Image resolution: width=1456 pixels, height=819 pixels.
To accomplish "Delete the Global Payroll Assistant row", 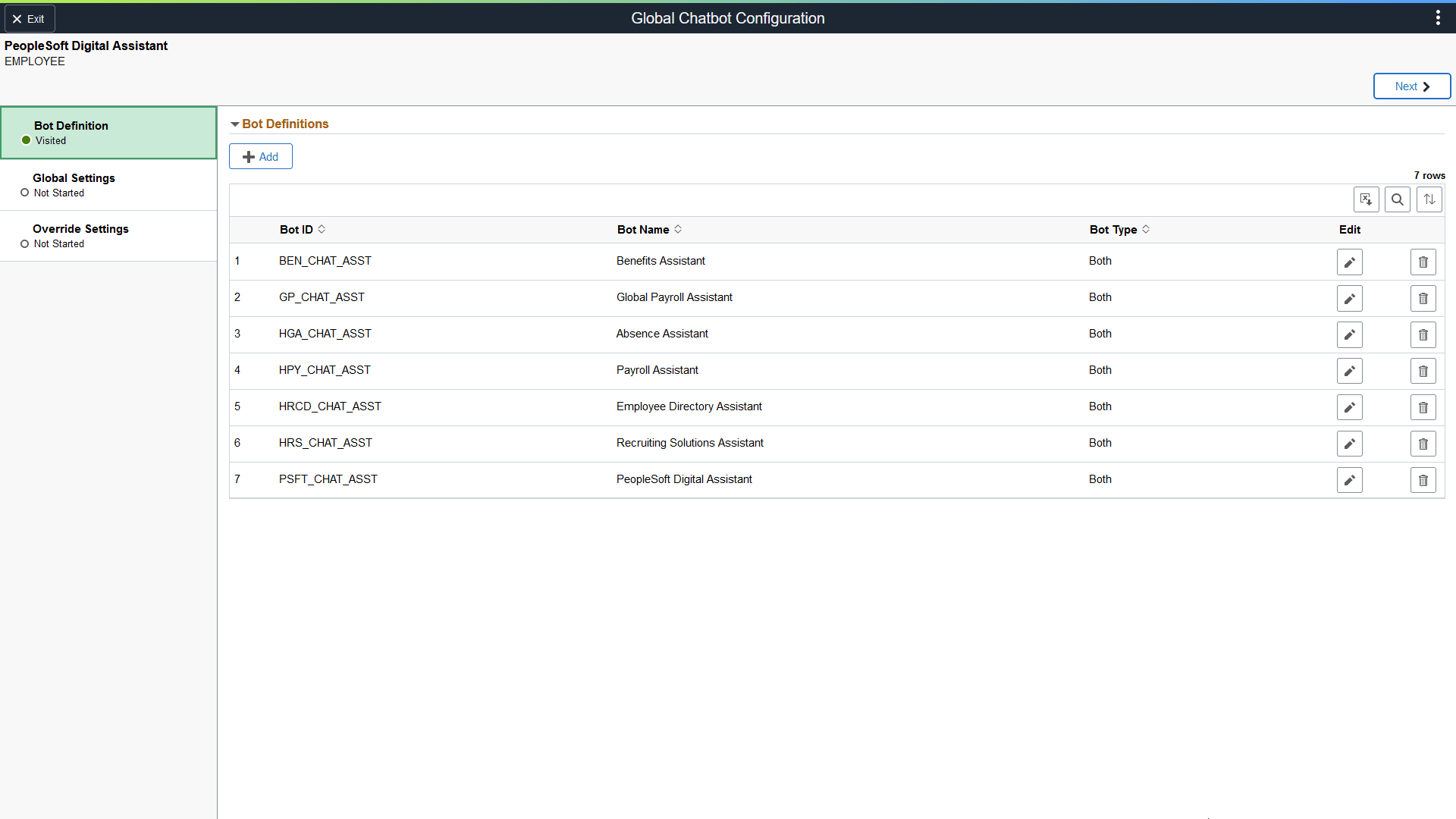I will [1423, 298].
